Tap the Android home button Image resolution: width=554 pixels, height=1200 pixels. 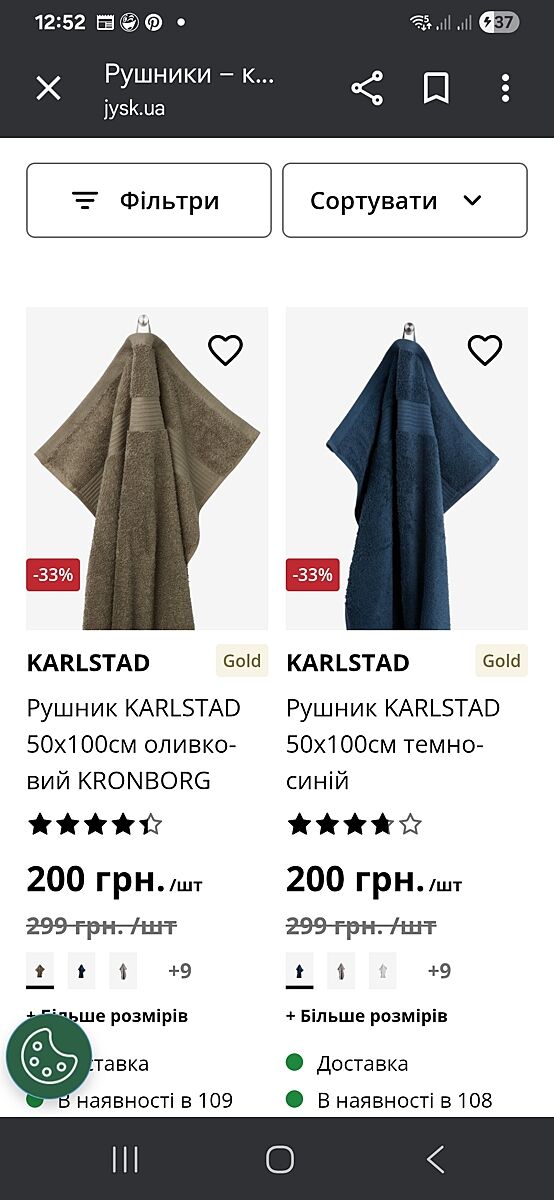click(280, 1159)
